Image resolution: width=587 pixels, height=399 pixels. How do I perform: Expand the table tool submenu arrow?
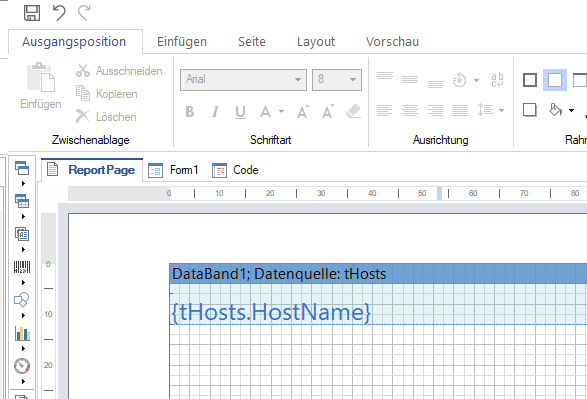(x=23, y=216)
